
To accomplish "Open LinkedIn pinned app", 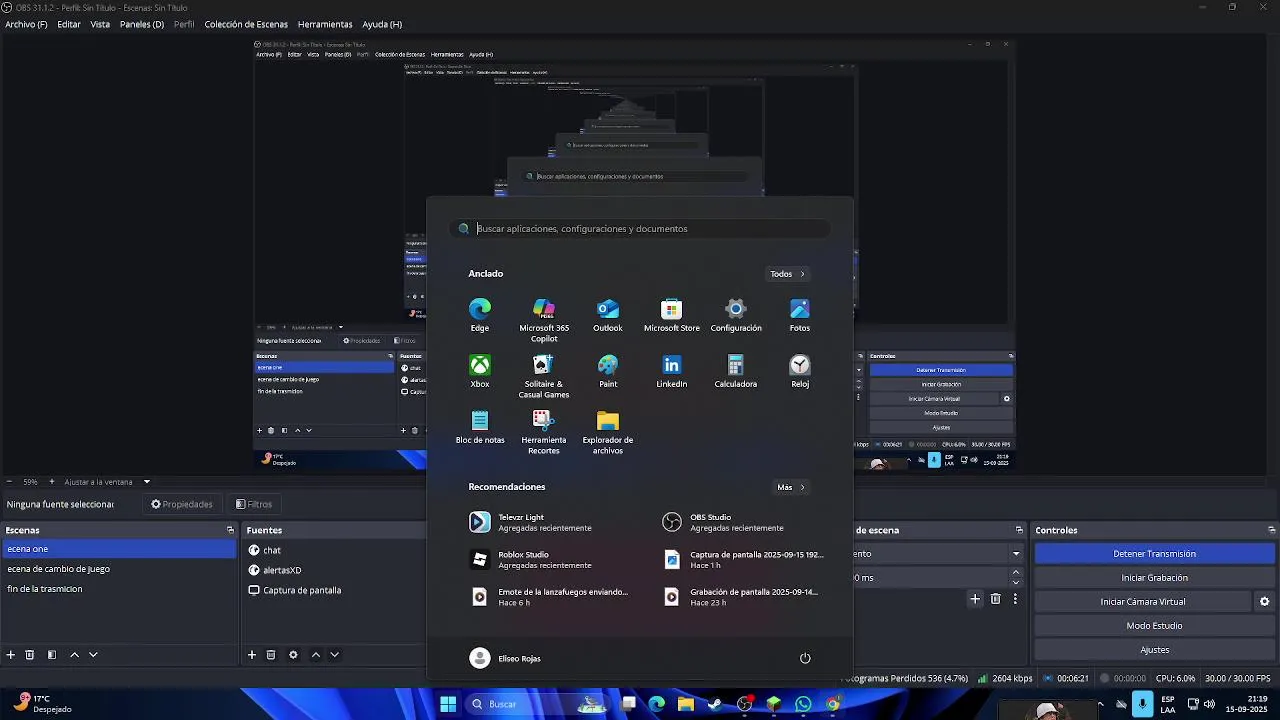I will click(x=672, y=371).
